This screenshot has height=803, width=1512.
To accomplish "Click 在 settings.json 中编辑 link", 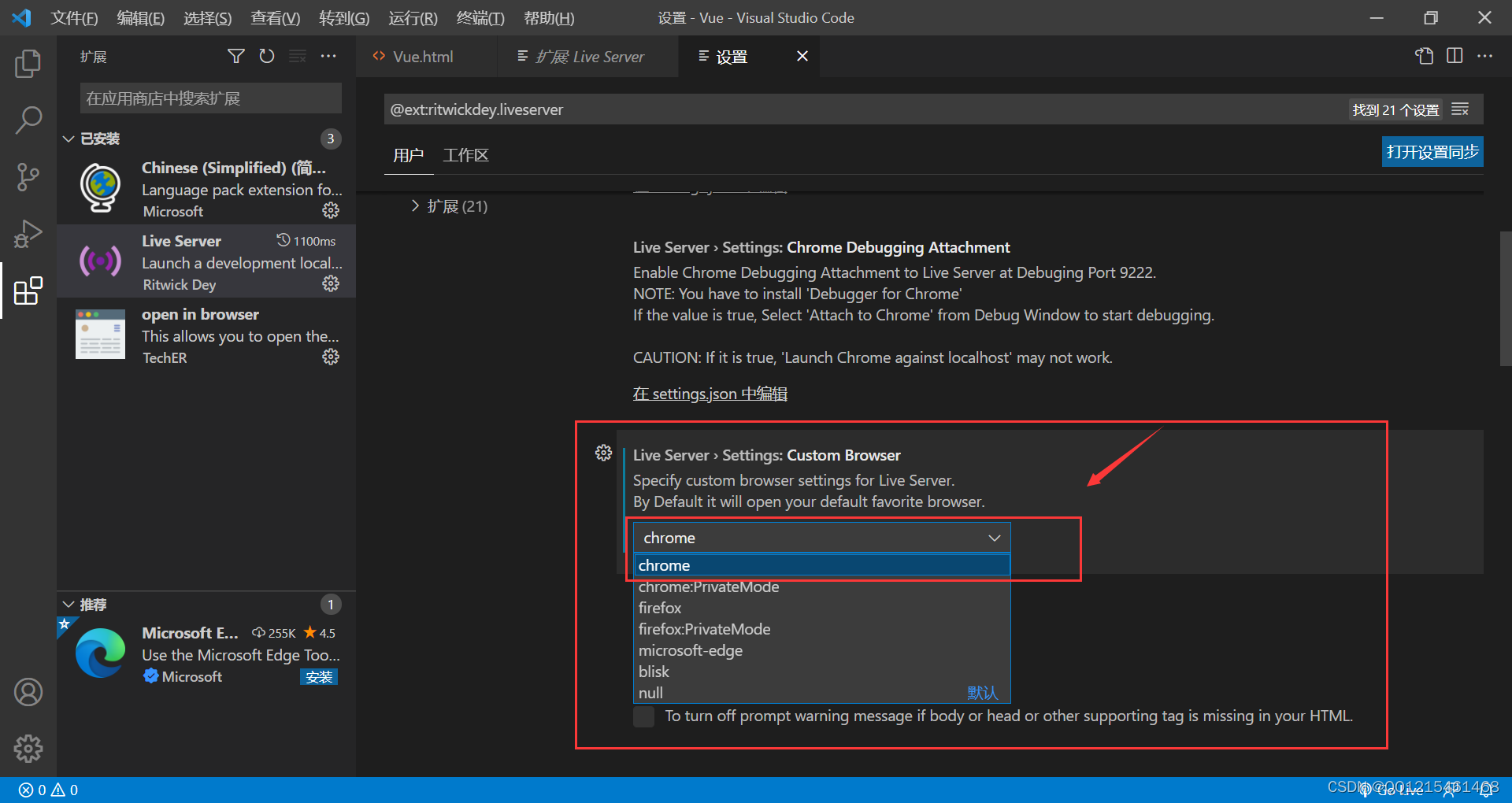I will (x=710, y=394).
